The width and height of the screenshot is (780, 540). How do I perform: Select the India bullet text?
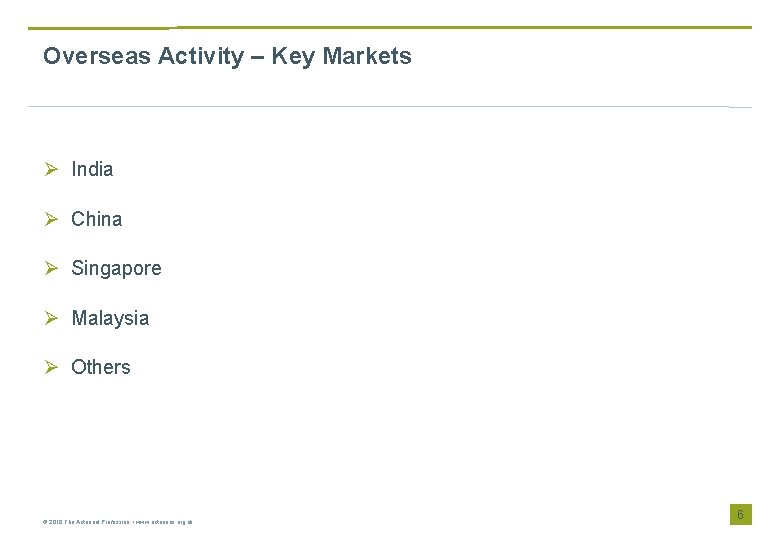tap(92, 169)
